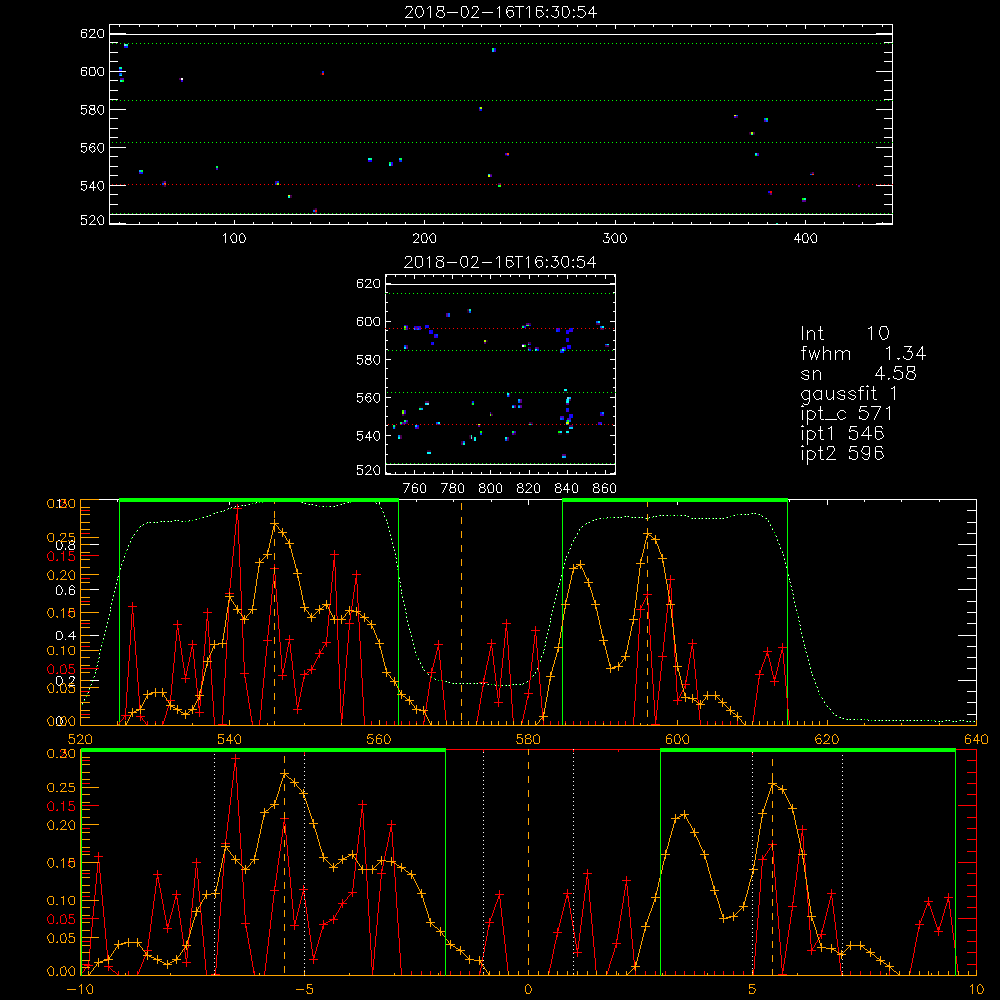Viewport: 1000px width, 1000px height.
Task: Click x-axis label '0' on bottom plot
Action: point(528,990)
